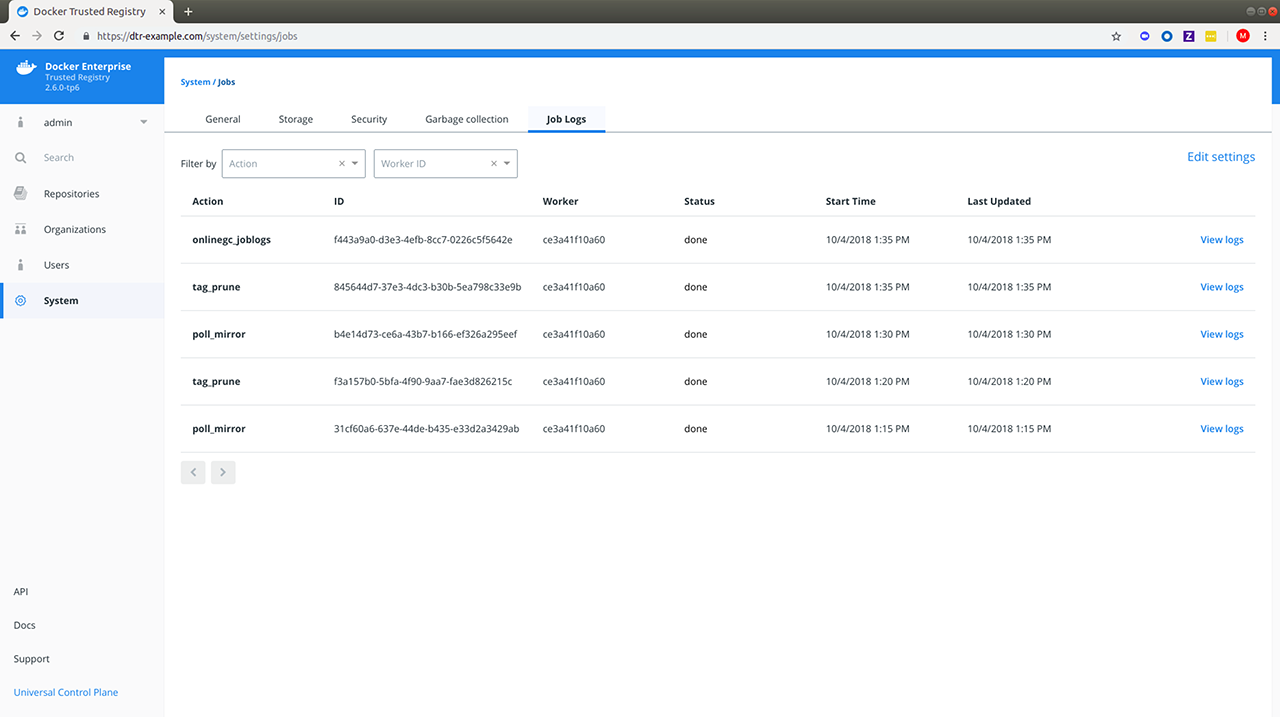The height and width of the screenshot is (717, 1280).
Task: Reload the page using browser refresh icon
Action: point(59,36)
